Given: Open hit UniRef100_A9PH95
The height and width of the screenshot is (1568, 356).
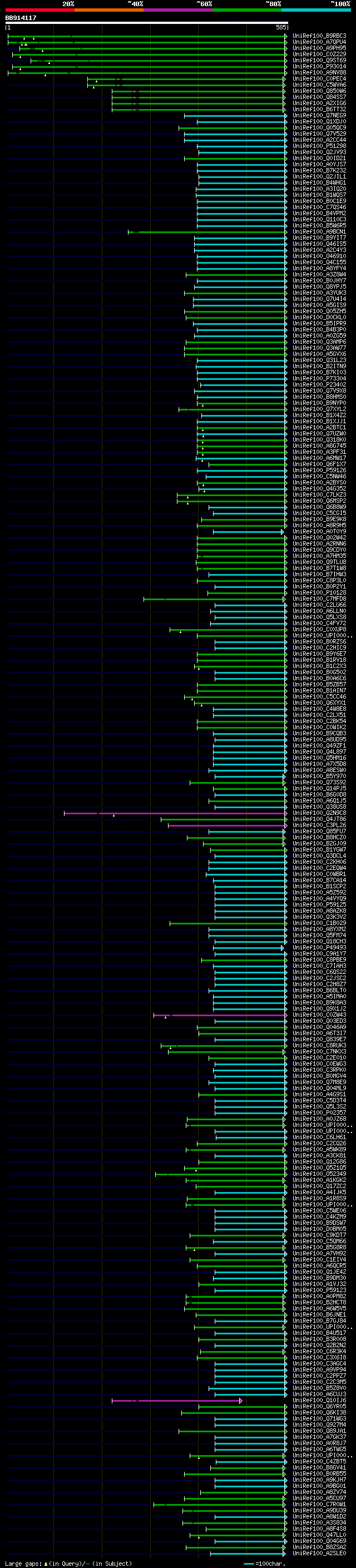Looking at the screenshot, I should [319, 48].
